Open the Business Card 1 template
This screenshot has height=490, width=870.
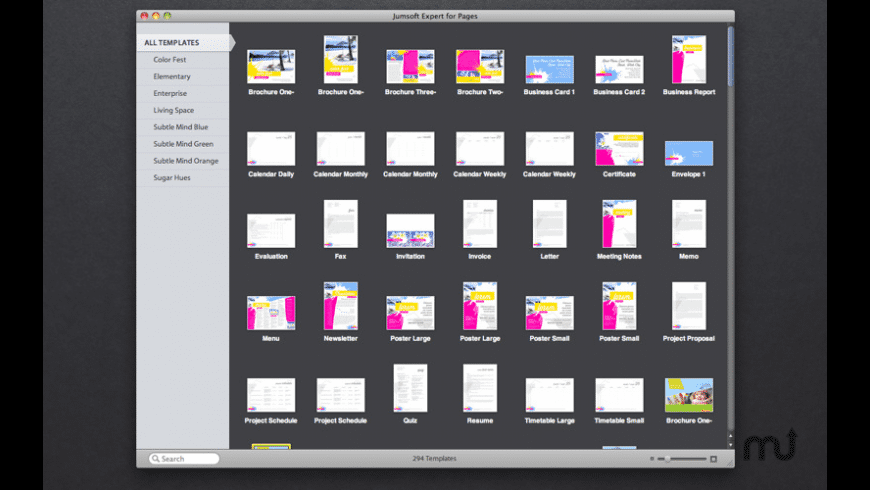pos(549,69)
